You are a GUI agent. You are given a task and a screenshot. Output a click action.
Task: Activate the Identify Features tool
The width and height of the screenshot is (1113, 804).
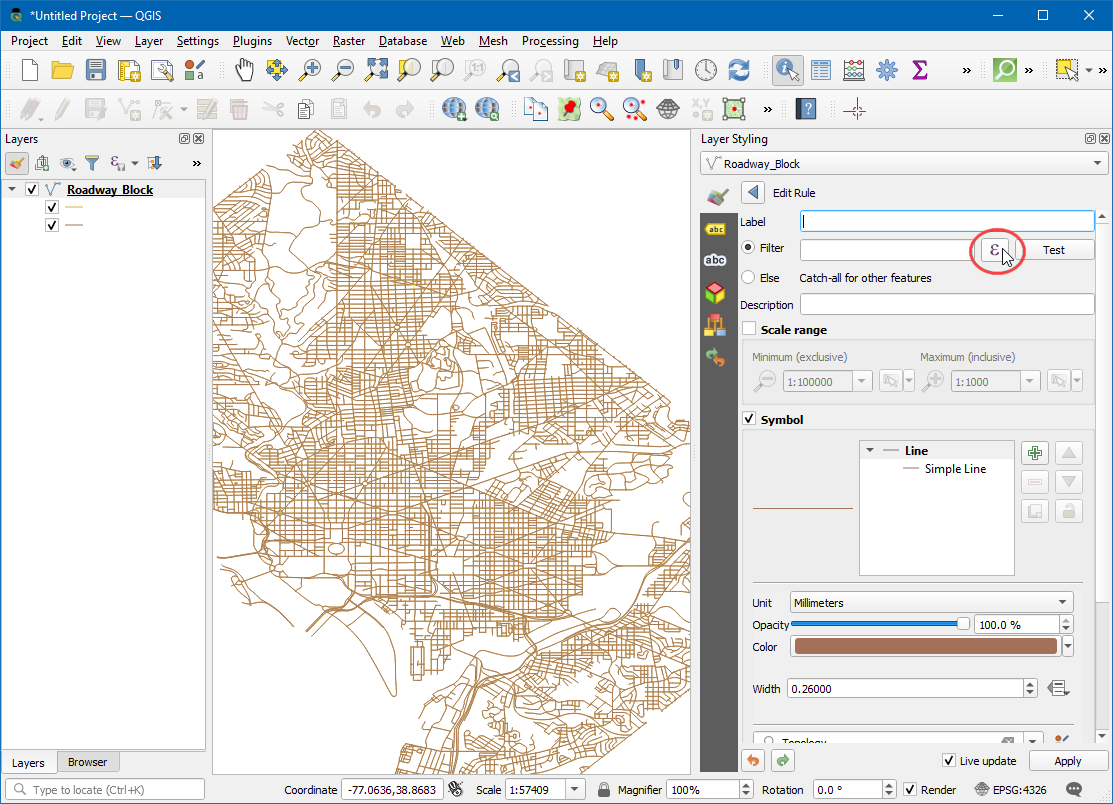coord(787,70)
